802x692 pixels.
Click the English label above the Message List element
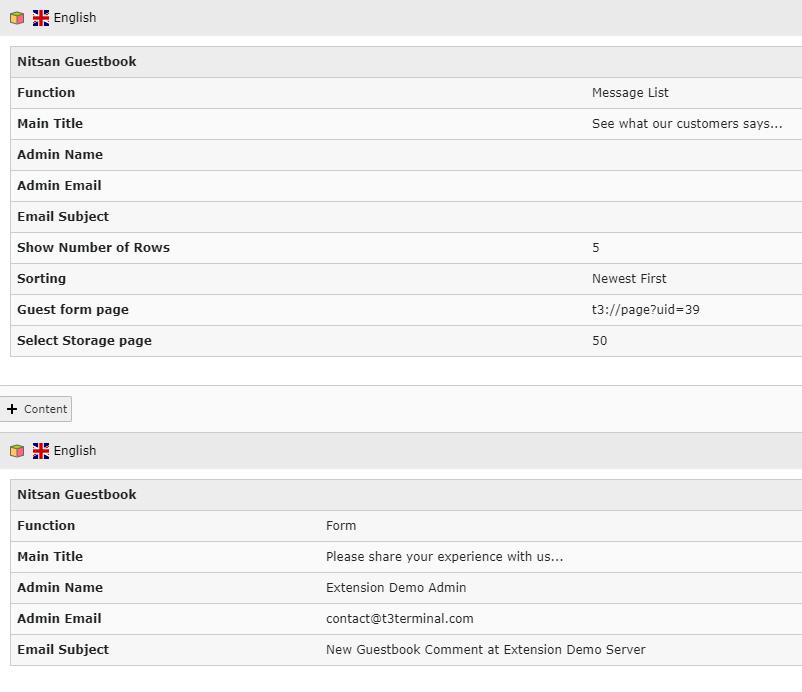[x=75, y=18]
